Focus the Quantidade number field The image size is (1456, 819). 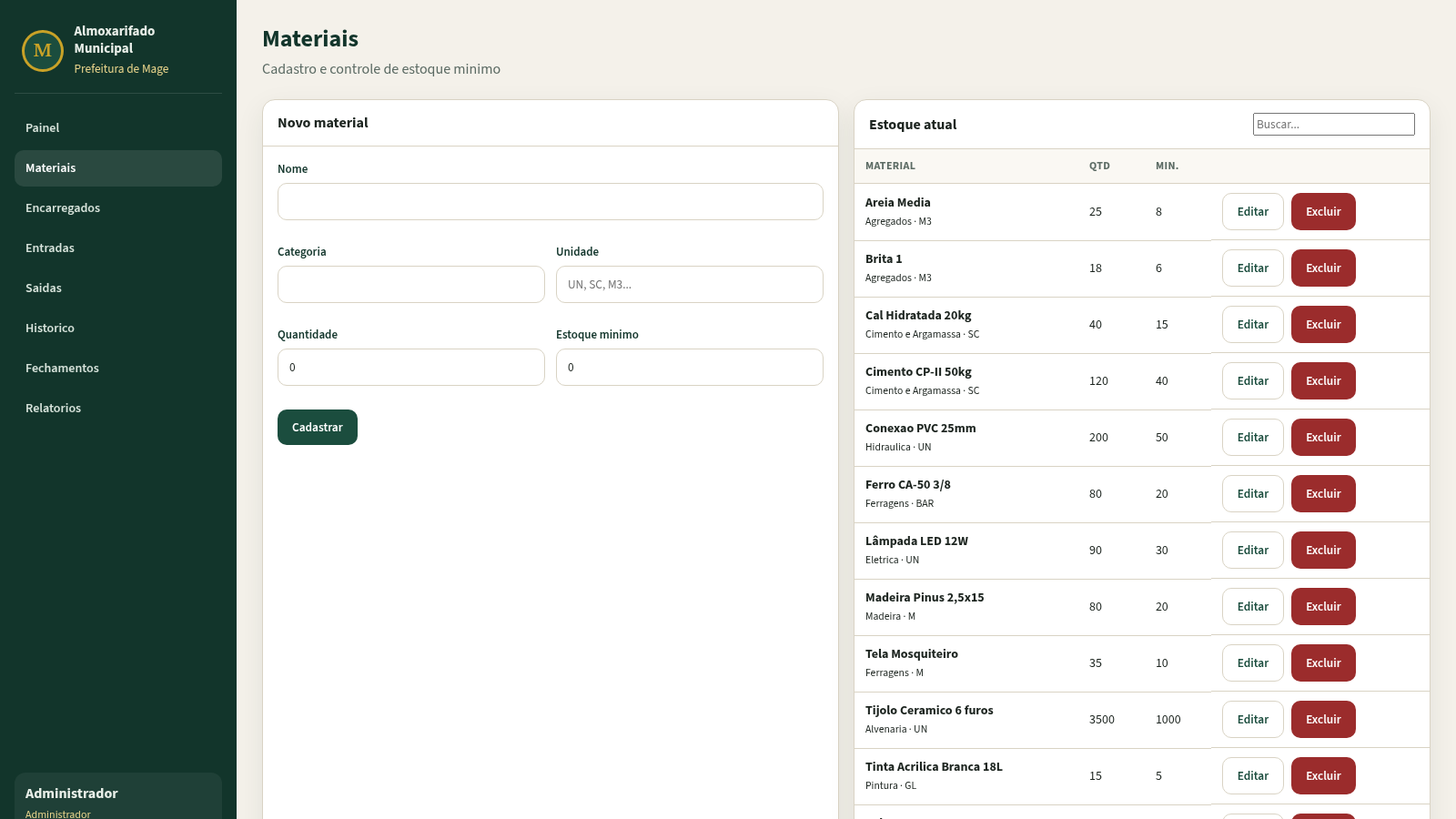coord(411,368)
